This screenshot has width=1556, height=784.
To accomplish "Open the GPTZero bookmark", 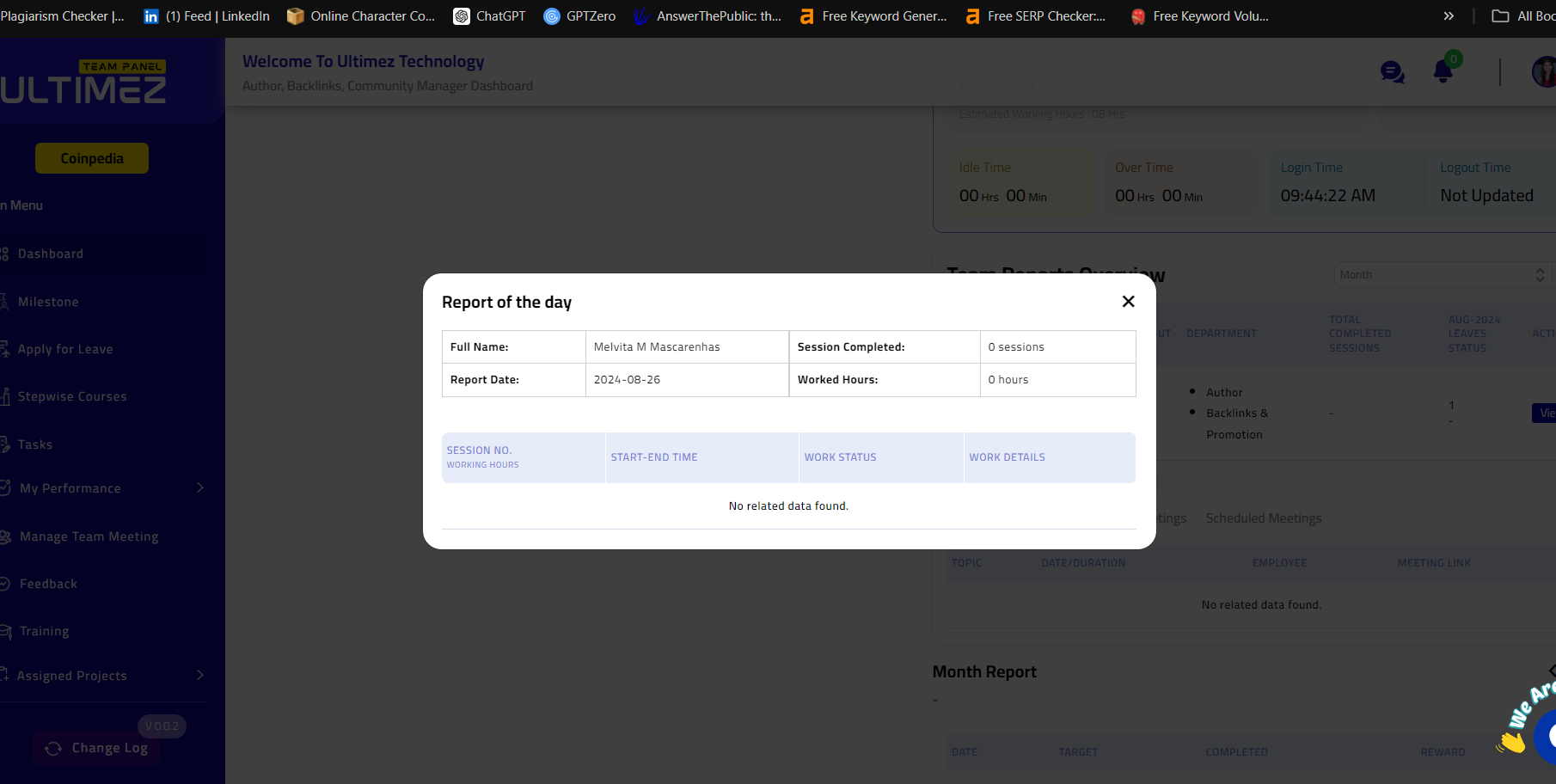I will (x=579, y=16).
